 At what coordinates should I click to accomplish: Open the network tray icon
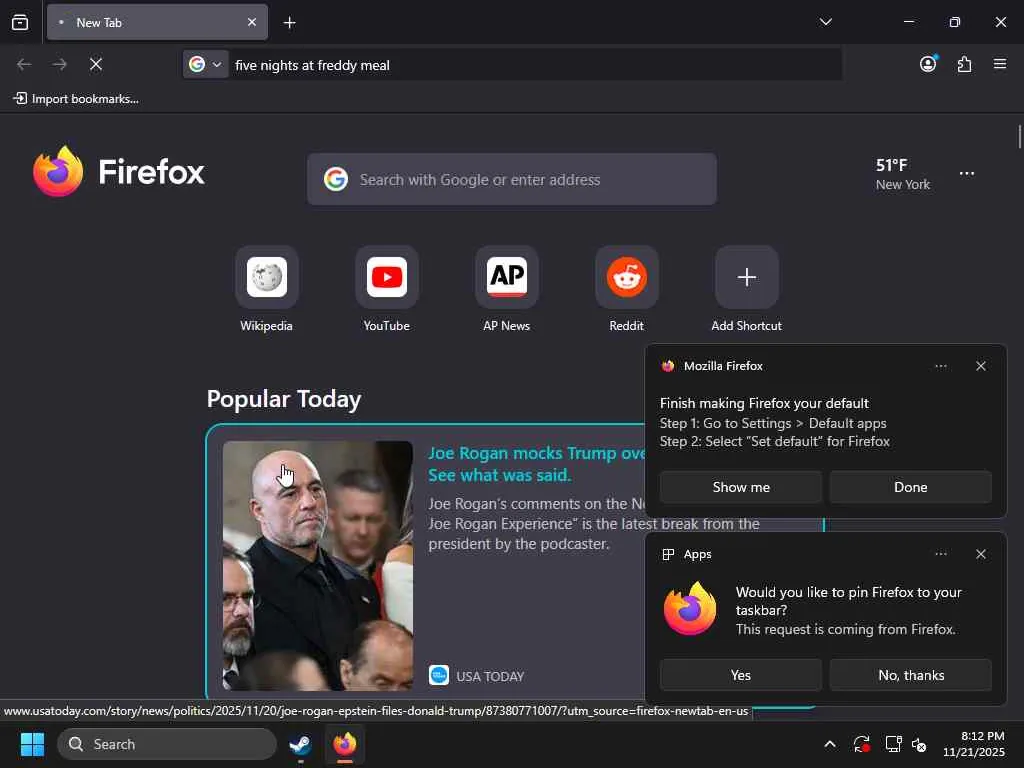[893, 744]
